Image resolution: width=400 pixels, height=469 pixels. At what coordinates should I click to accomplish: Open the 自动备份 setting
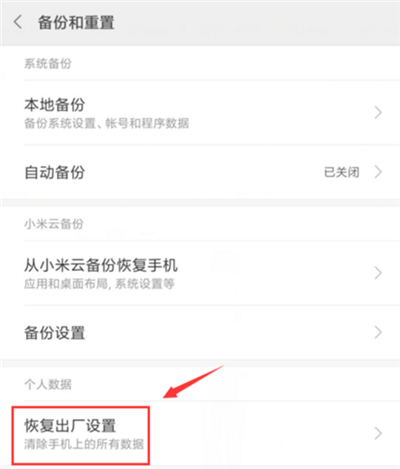pos(200,172)
